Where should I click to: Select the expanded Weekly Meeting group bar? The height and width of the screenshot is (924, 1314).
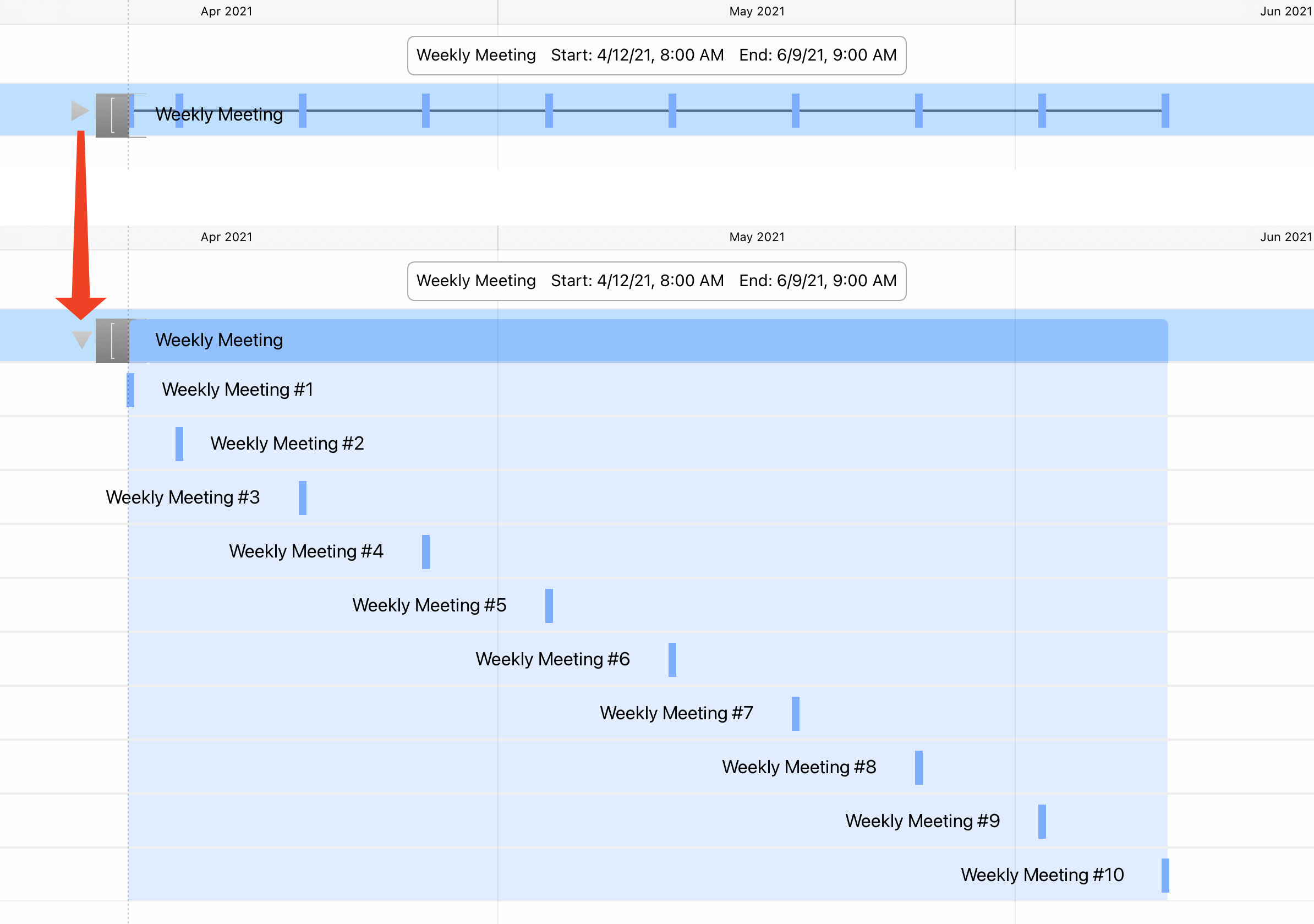point(648,341)
